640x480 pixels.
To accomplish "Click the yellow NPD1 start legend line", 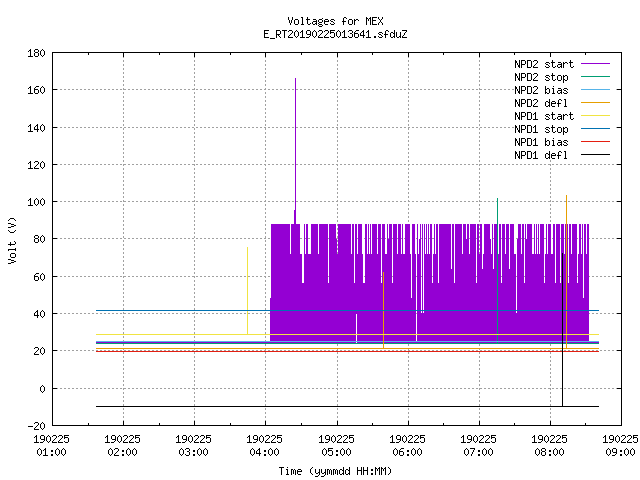I will (x=595, y=116).
